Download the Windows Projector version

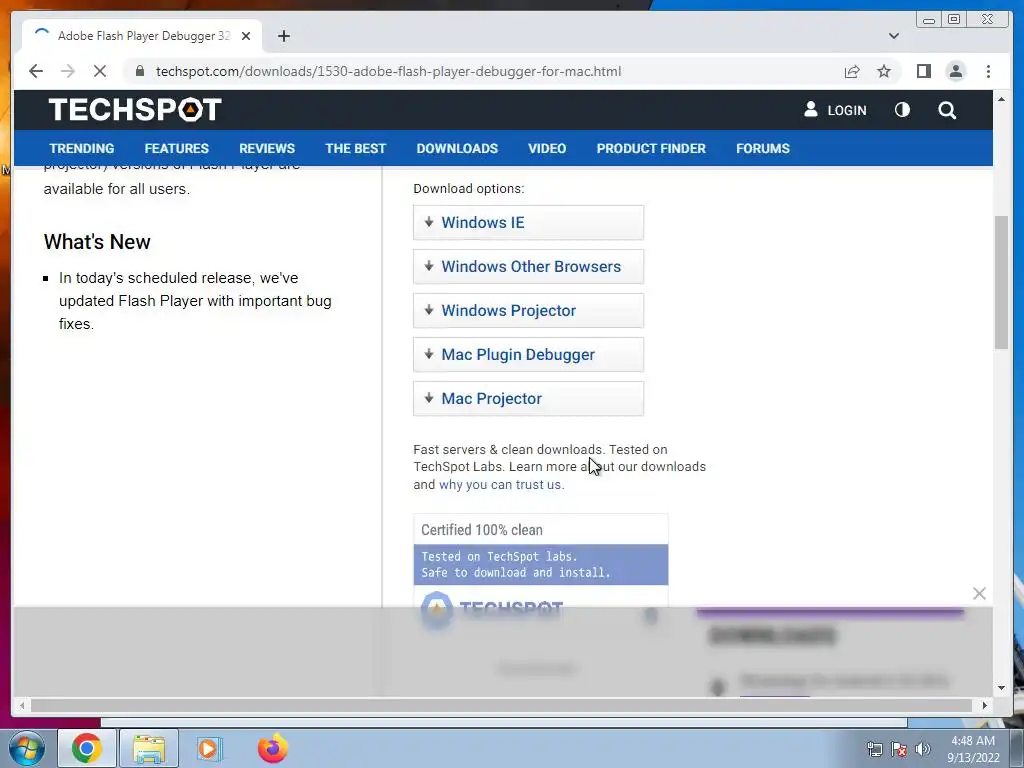[528, 310]
